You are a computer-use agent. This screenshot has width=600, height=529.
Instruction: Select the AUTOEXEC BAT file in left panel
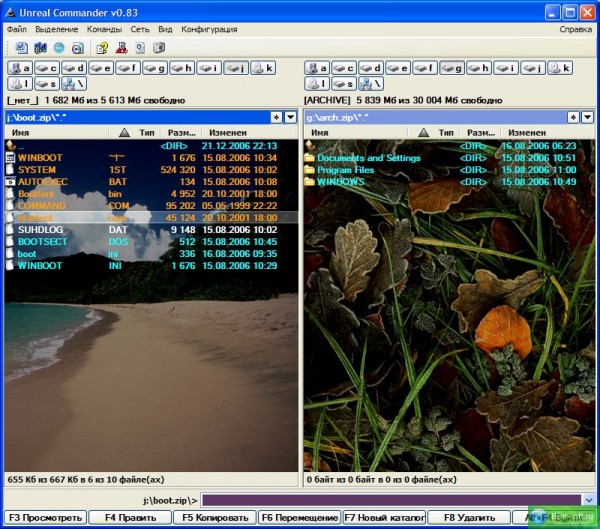[x=41, y=182]
